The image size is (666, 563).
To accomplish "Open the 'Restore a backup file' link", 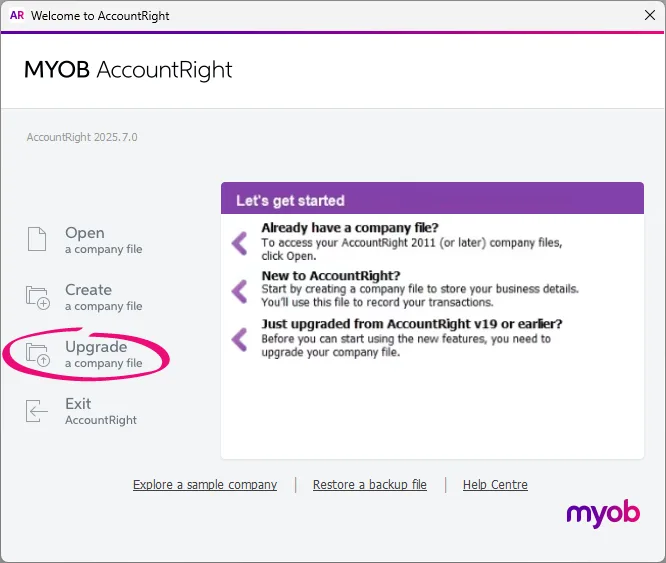I will tap(370, 484).
